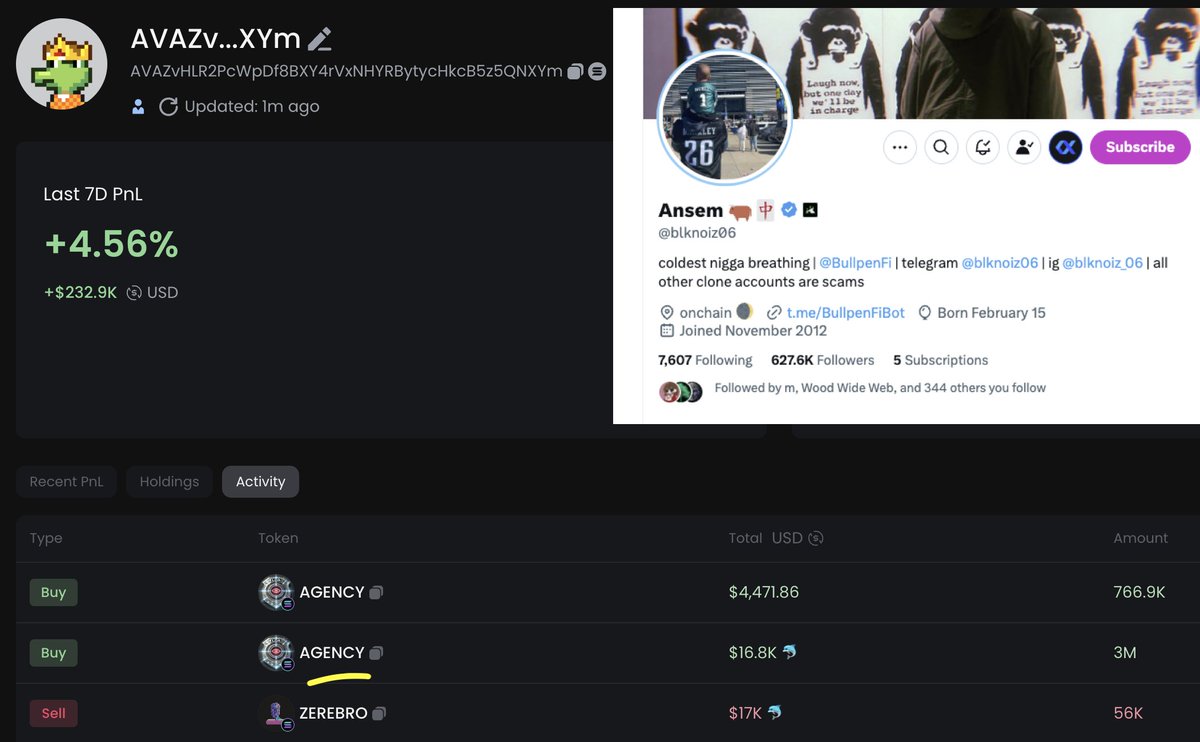Copy the AGENCY token contract icon
This screenshot has height=742, width=1200.
(376, 592)
